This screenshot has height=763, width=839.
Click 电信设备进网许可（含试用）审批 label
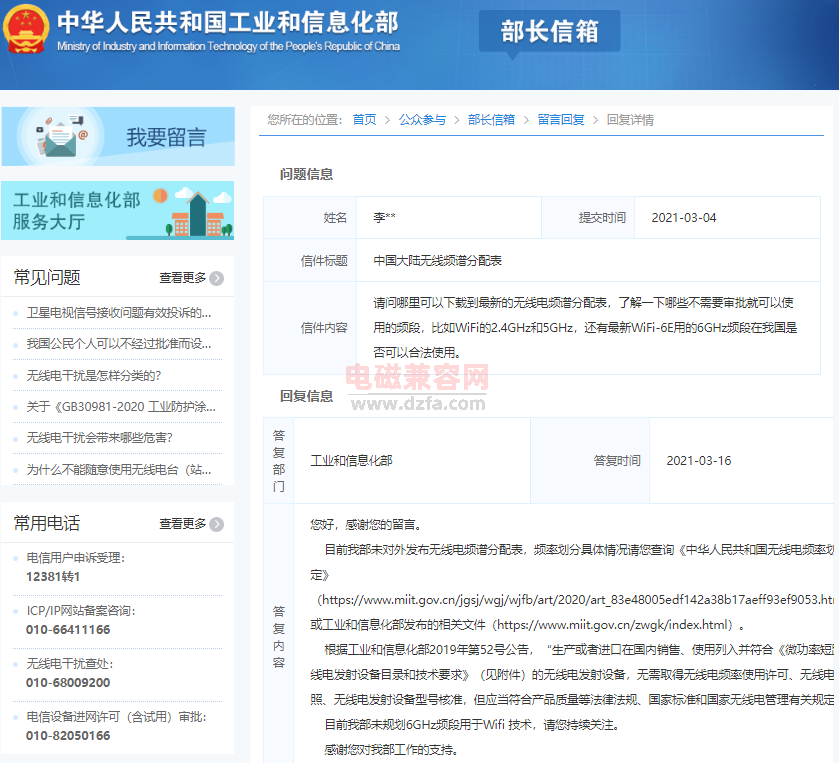tap(117, 717)
